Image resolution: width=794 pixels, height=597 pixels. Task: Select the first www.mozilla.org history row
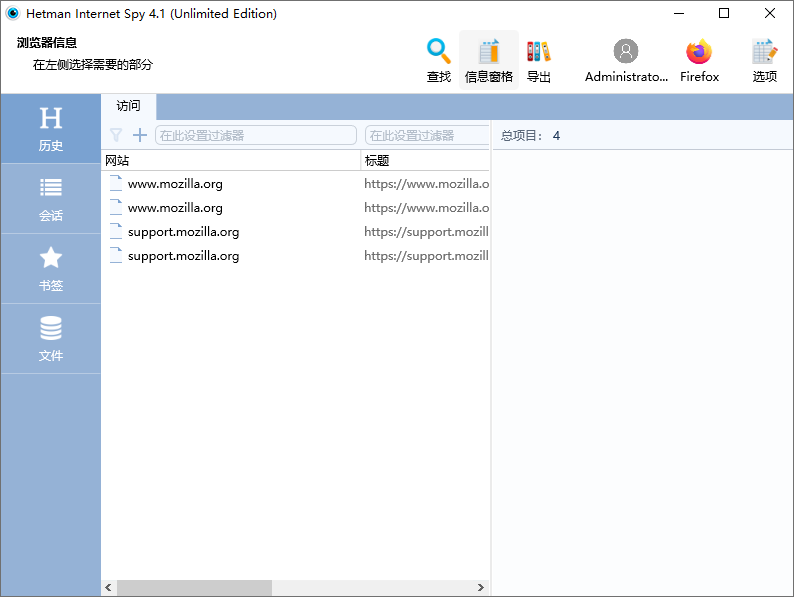pyautogui.click(x=175, y=184)
